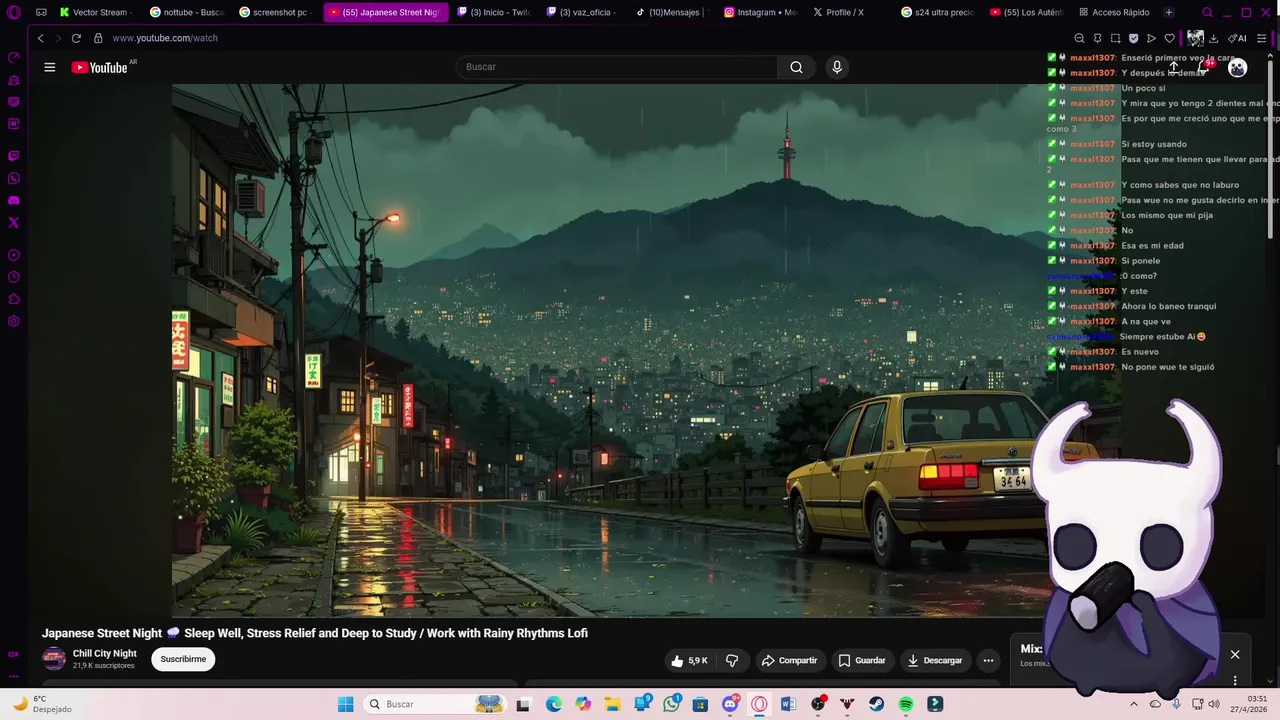Click the 21,9 K suscriptores text
The width and height of the screenshot is (1280, 720).
click(103, 666)
